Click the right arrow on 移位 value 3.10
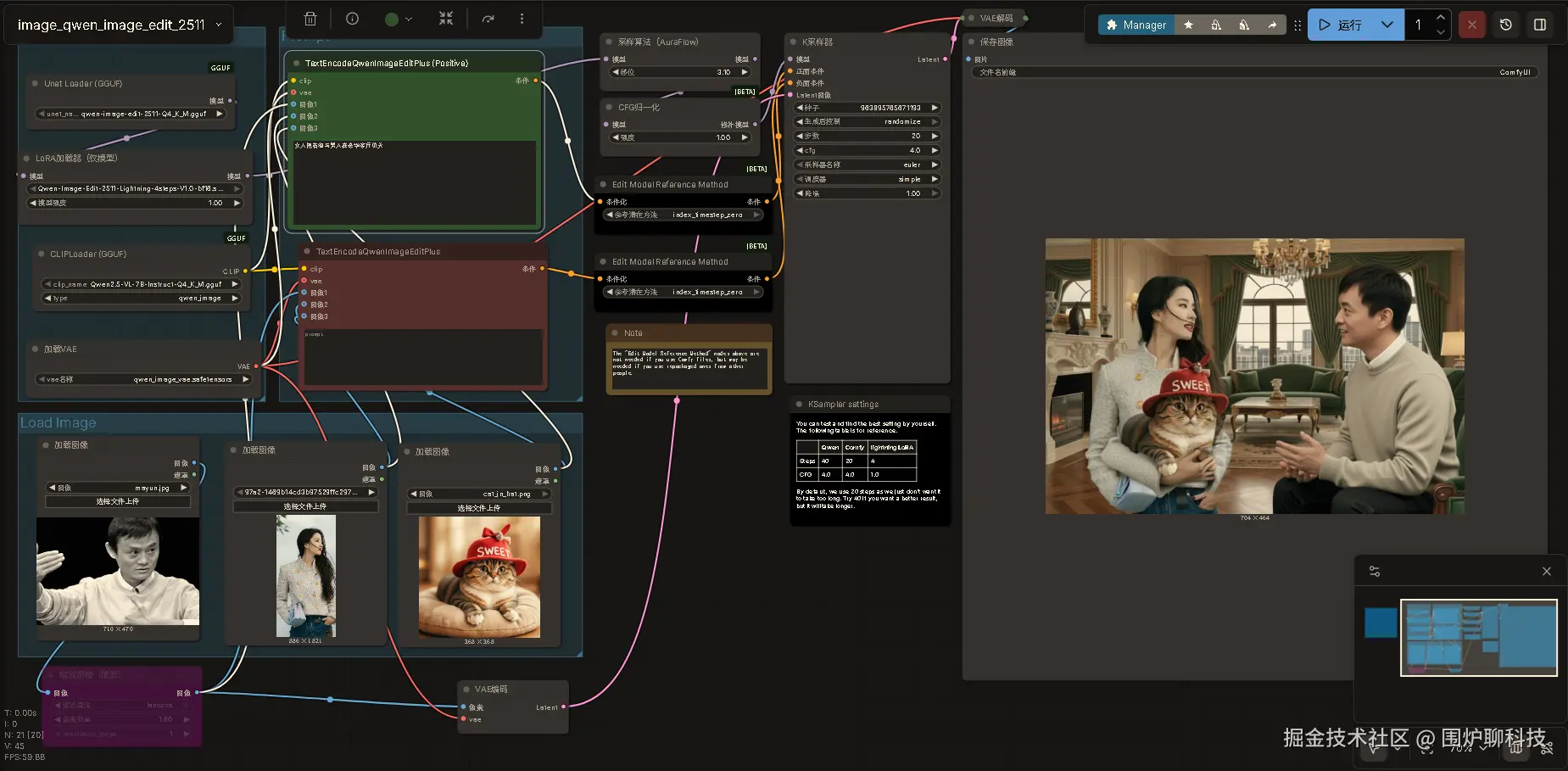This screenshot has height=771, width=1568. (x=745, y=72)
